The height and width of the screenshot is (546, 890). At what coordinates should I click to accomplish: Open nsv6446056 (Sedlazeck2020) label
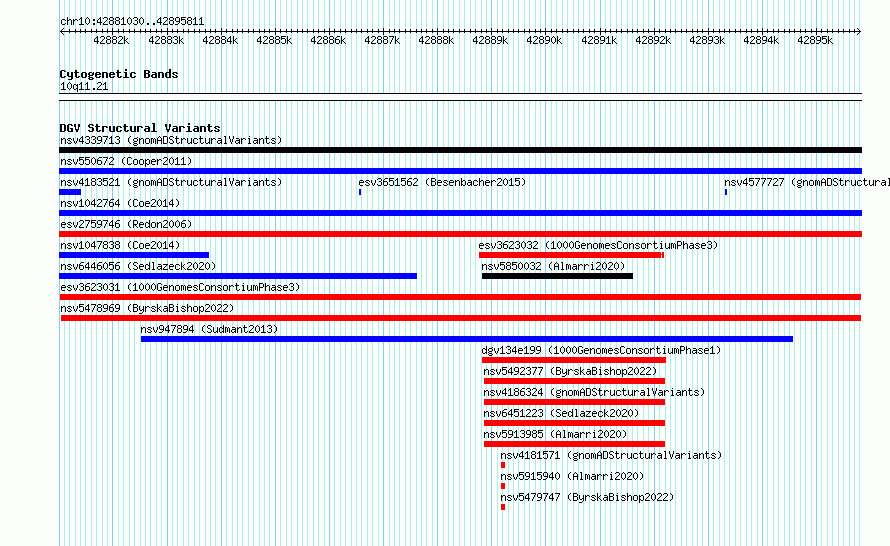click(138, 266)
